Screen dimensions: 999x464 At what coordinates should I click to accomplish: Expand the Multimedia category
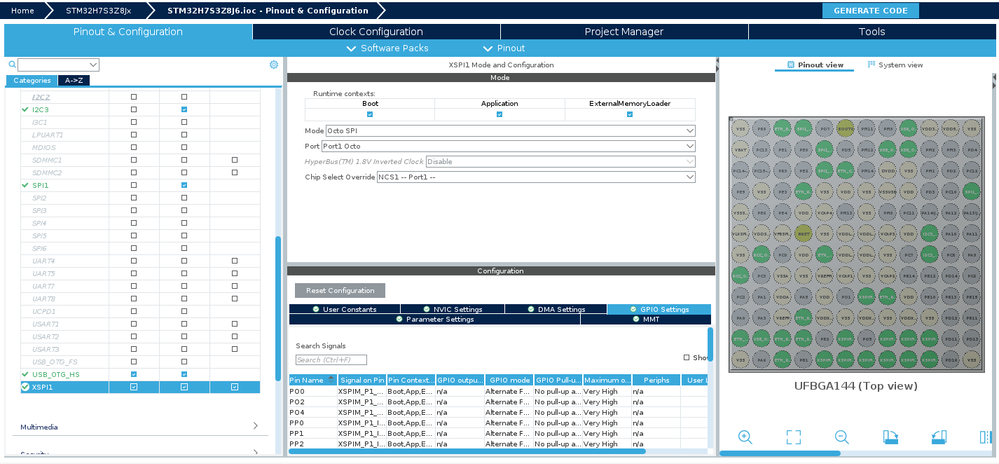click(139, 426)
